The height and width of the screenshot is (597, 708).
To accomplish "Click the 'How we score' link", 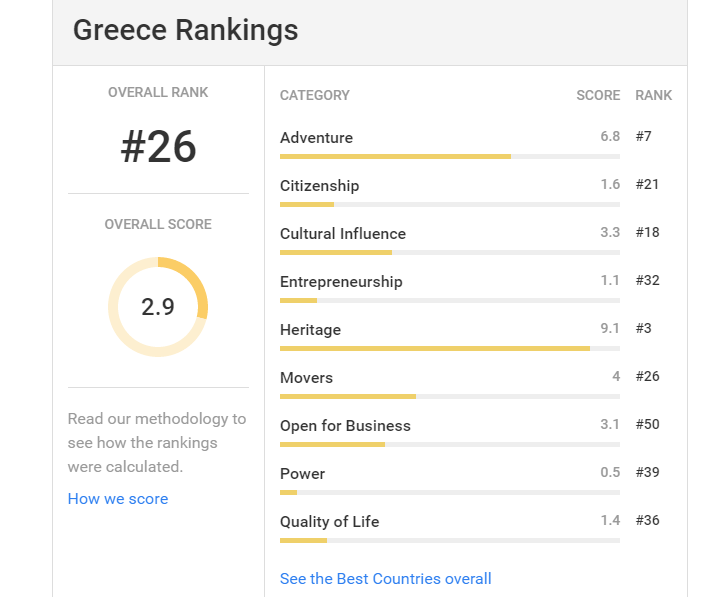I will [x=118, y=499].
